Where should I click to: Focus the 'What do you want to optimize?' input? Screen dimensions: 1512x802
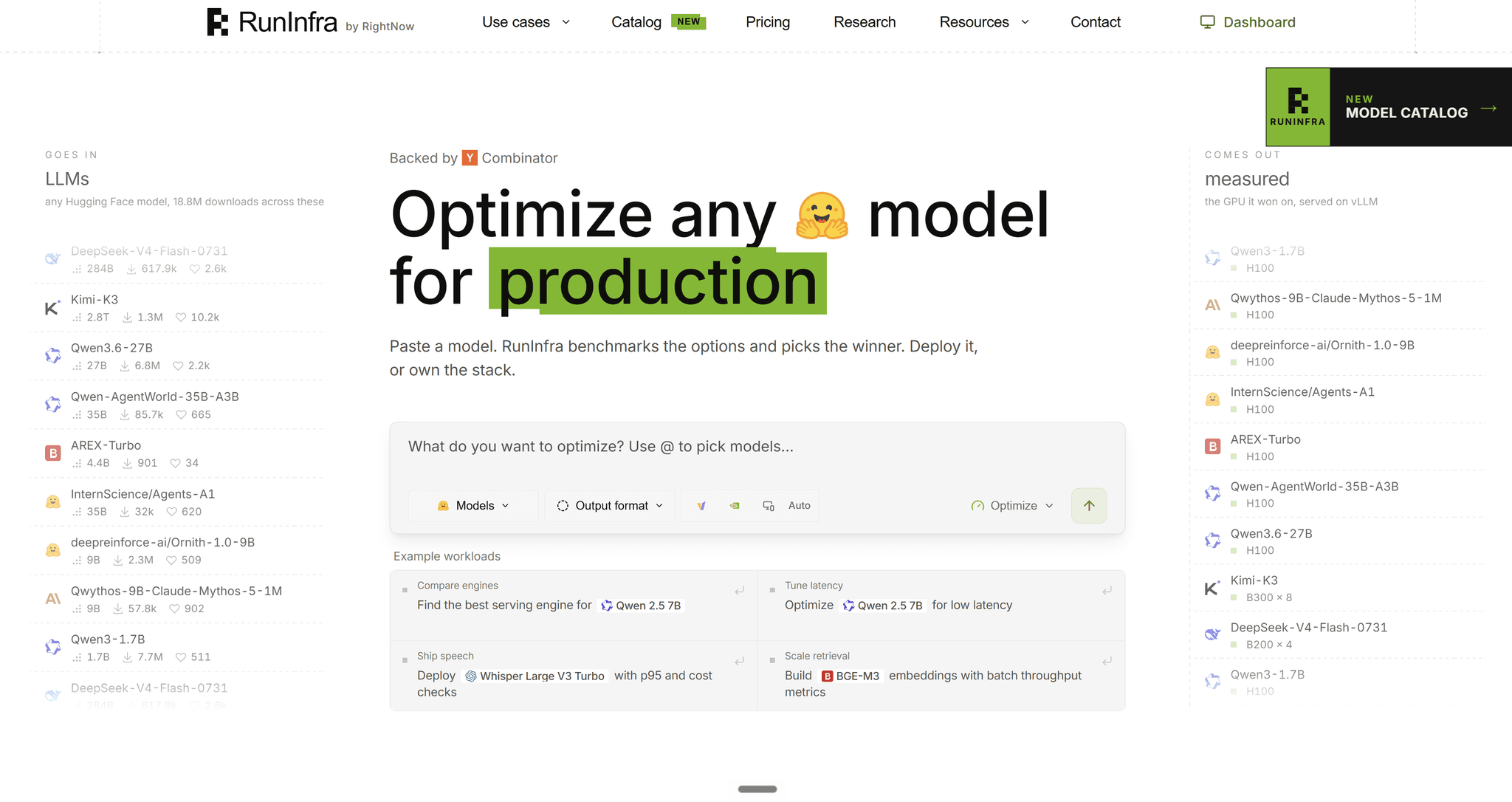[x=757, y=447]
